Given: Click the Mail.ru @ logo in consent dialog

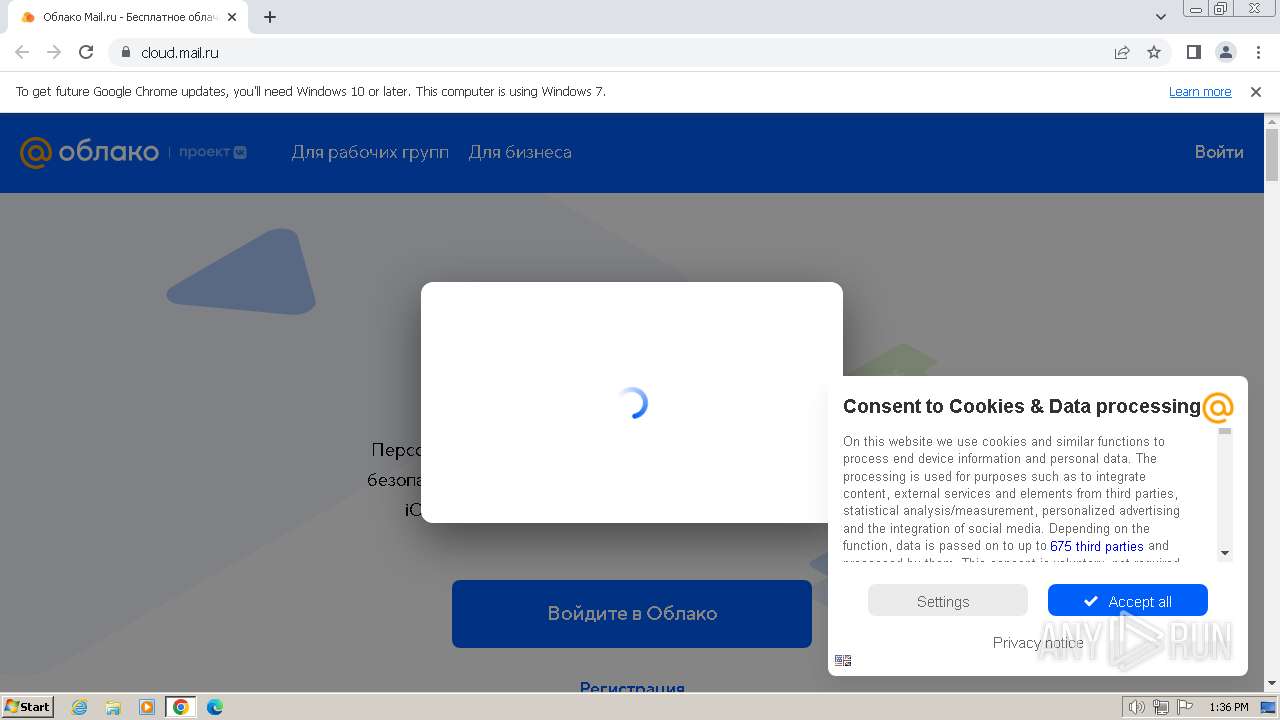Looking at the screenshot, I should 1217,407.
